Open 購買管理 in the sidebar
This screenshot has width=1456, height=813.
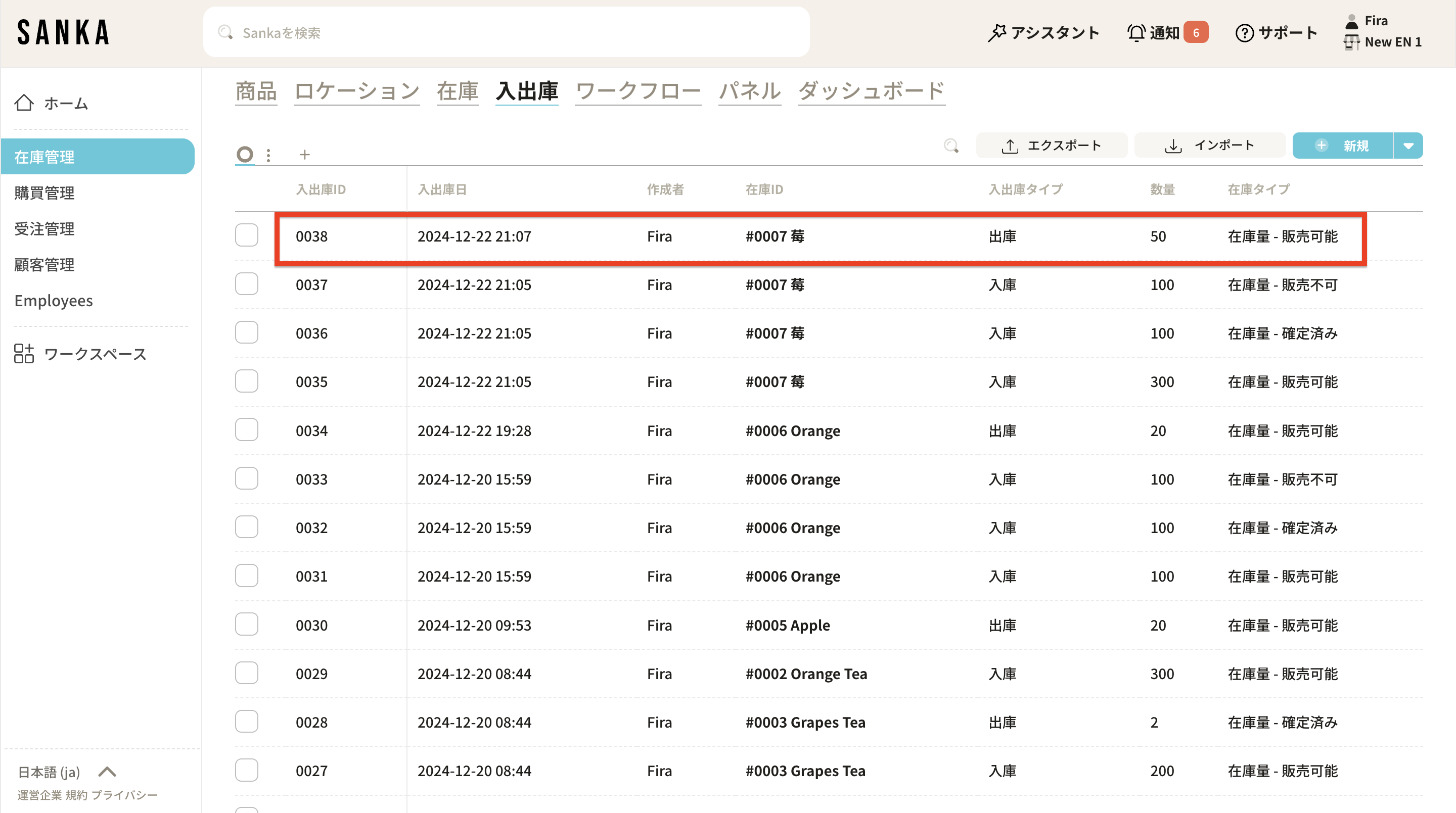click(x=44, y=193)
